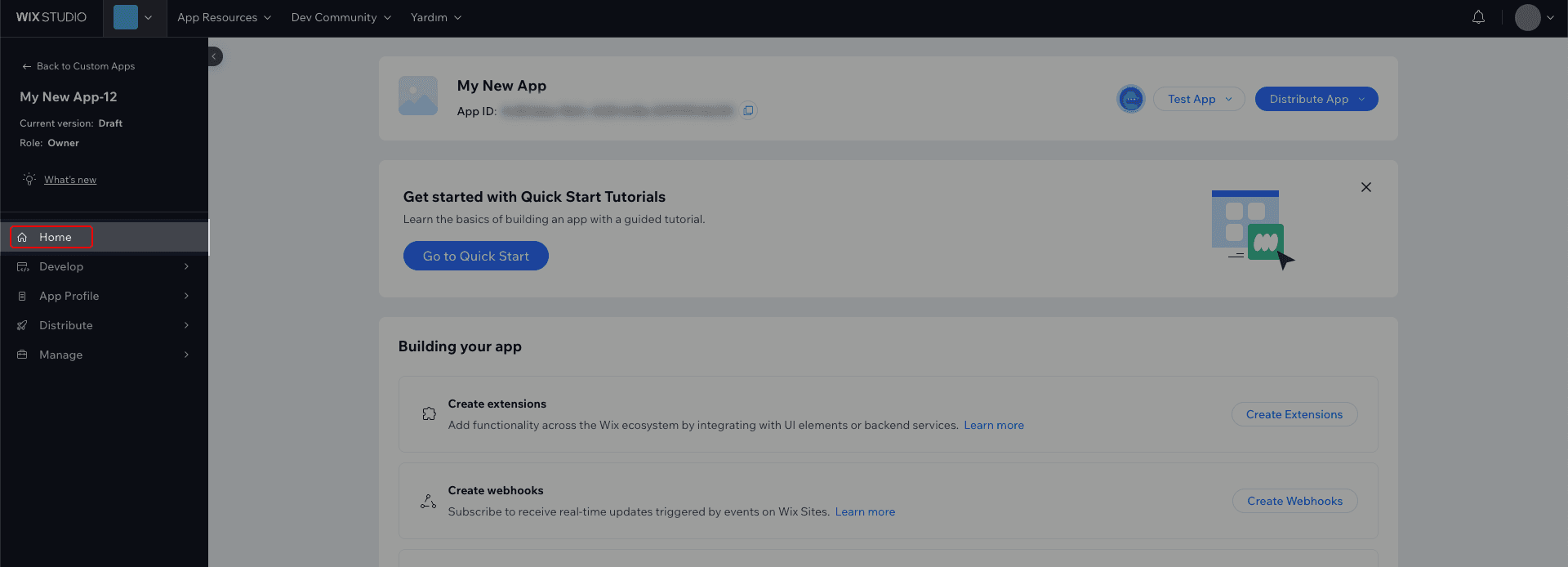Expand the Distribute sidebar section chevron
1568x567 pixels.
[x=186, y=325]
